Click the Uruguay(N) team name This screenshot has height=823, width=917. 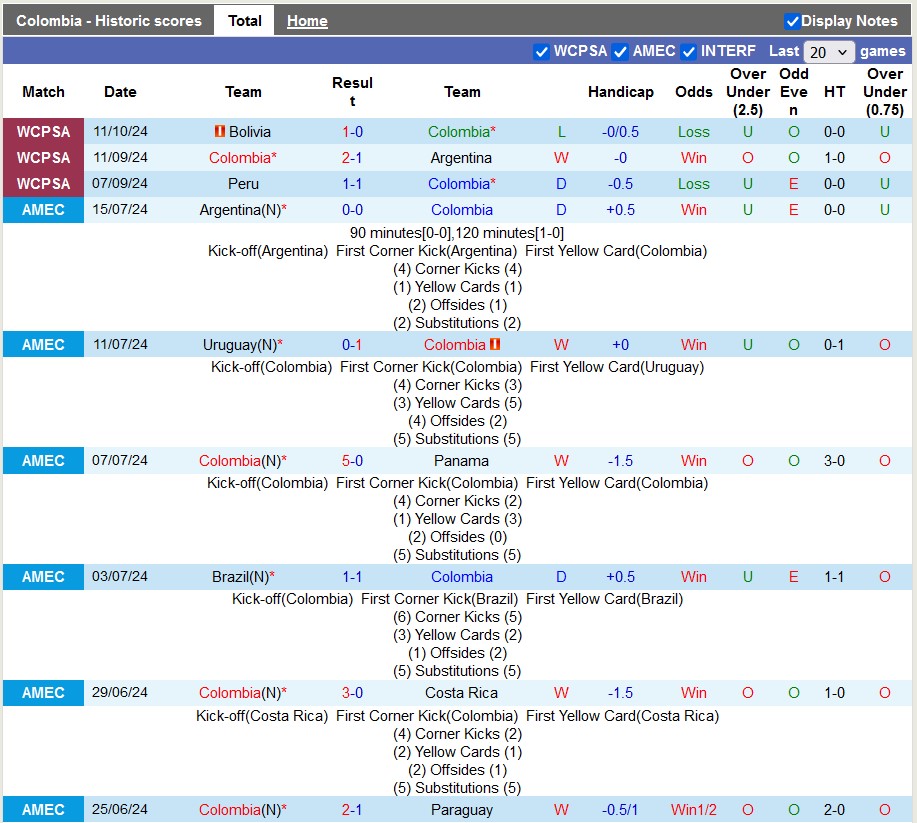coord(239,345)
